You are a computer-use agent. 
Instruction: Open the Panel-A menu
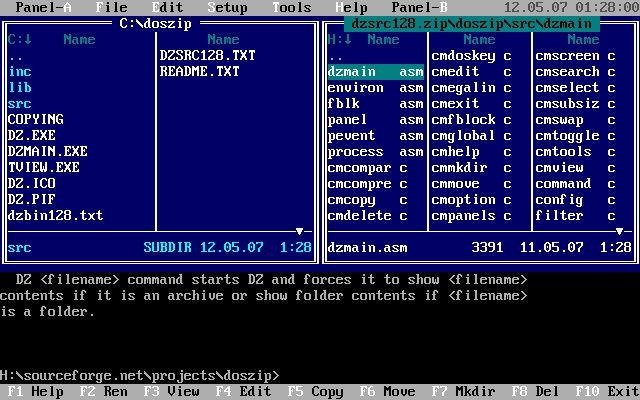(x=44, y=7)
